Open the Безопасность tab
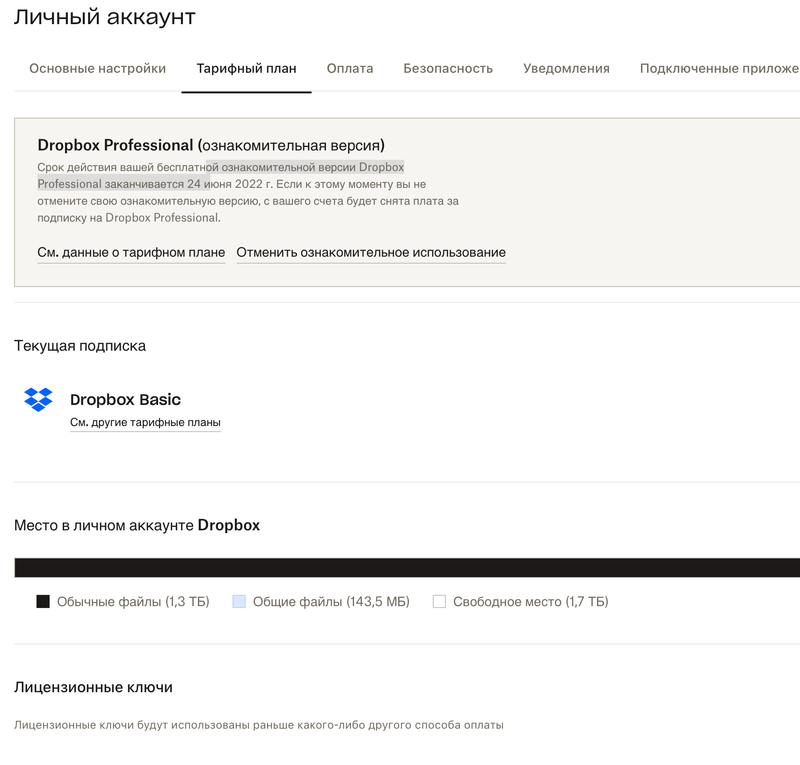 (447, 69)
